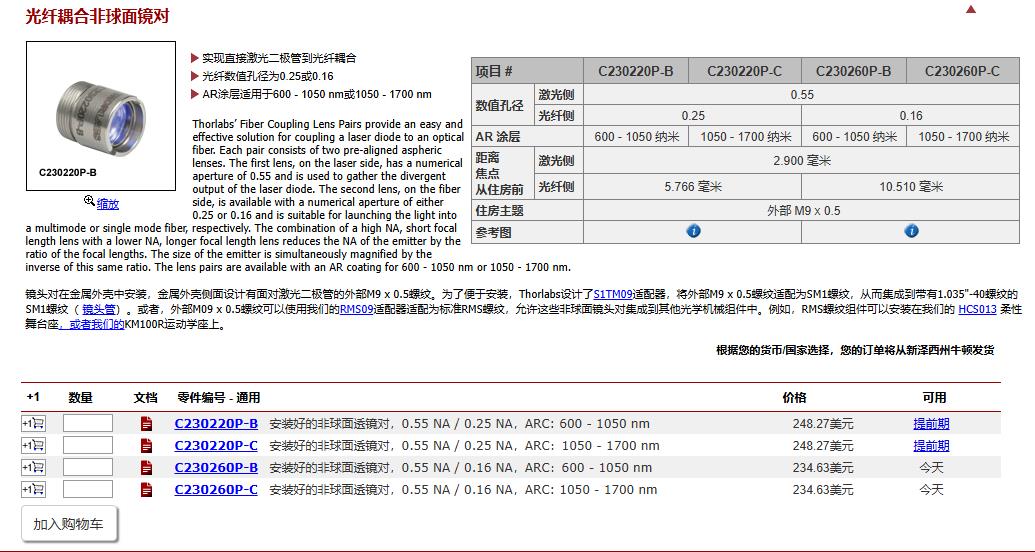
Task: Click 今天 availability in C230260P-C row
Action: click(931, 490)
